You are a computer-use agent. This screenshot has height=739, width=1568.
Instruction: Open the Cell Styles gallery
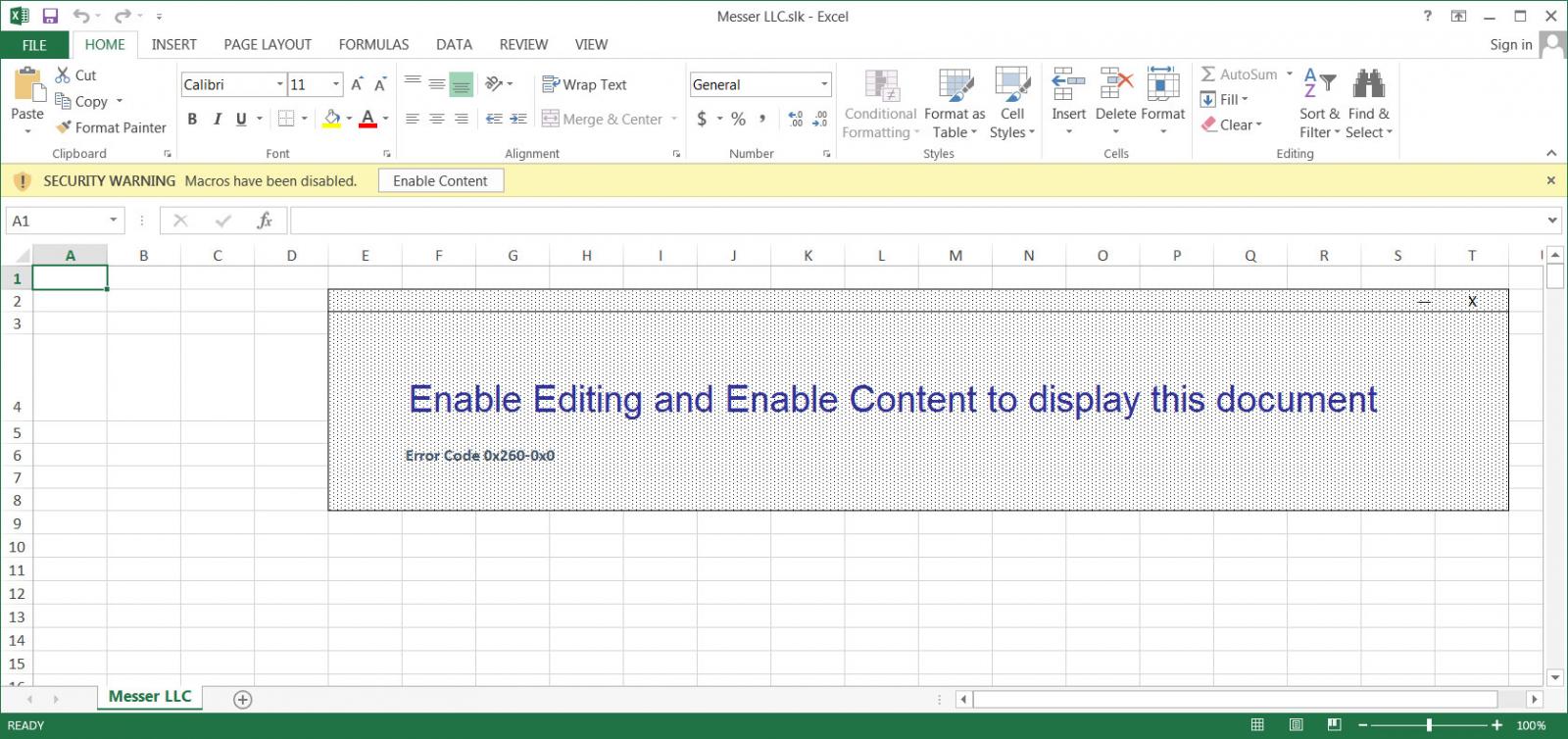(1012, 104)
